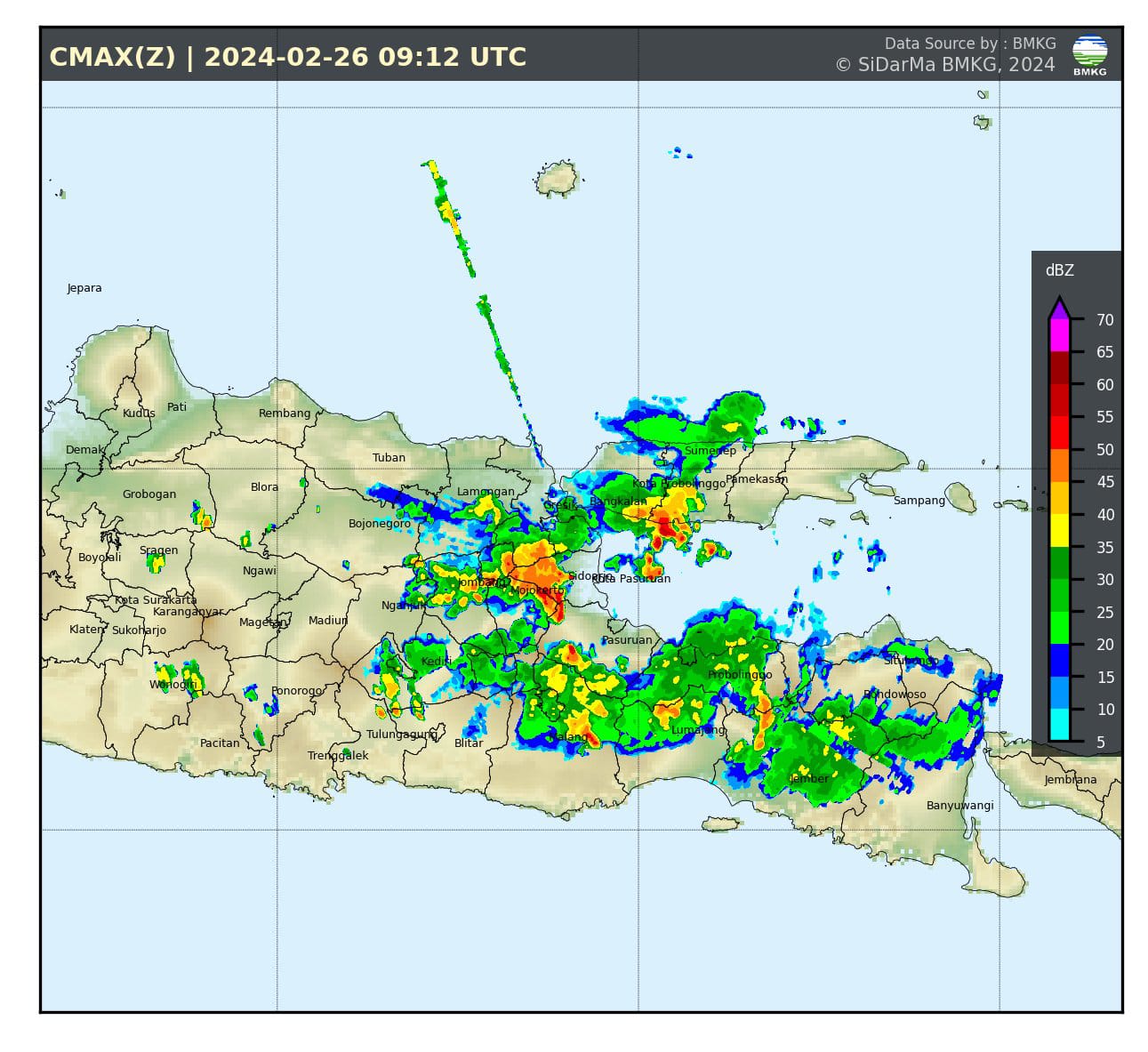This screenshot has height=1052, width=1148.
Task: Click the Tuban label on the north coast
Action: [389, 458]
